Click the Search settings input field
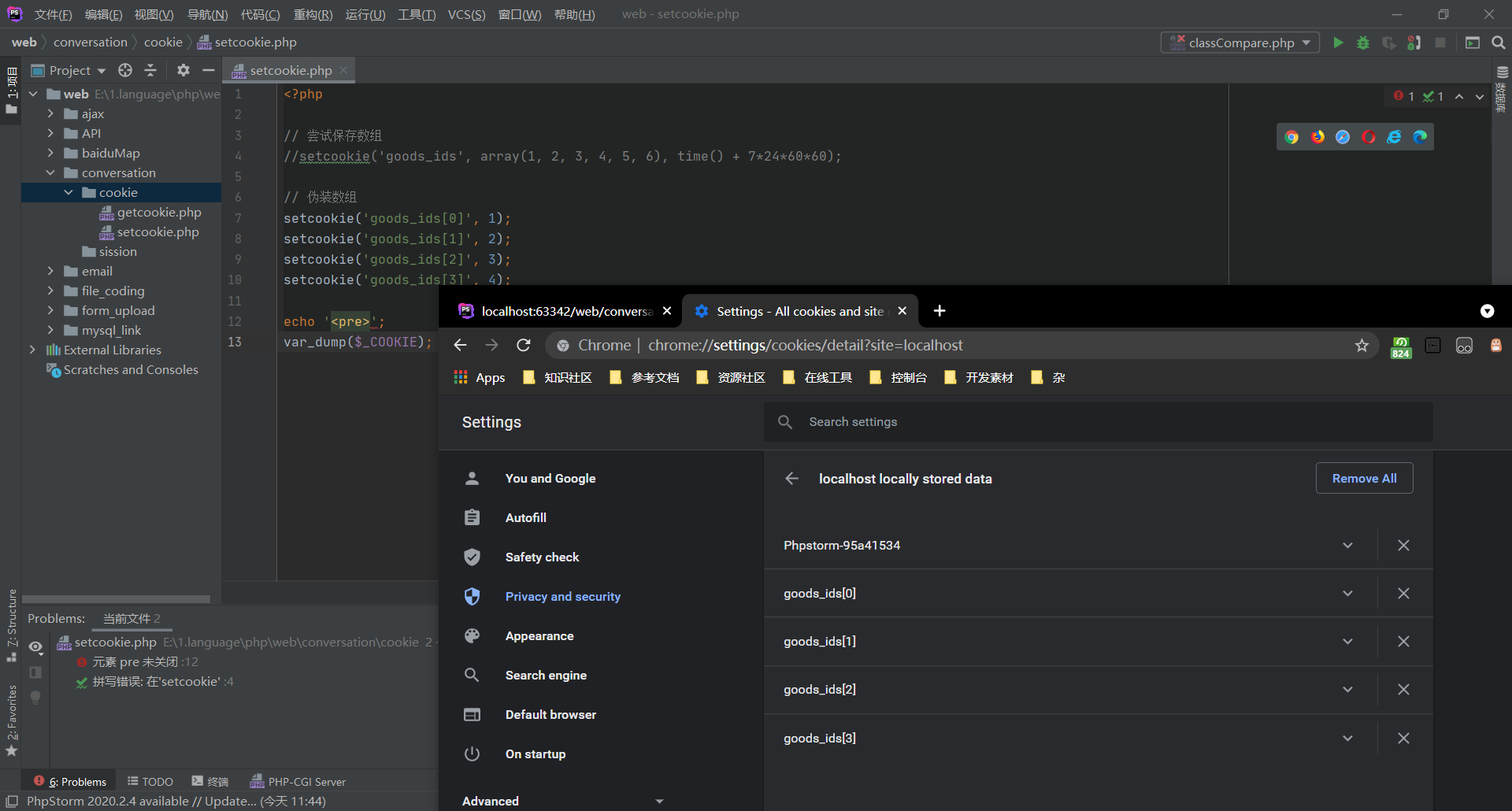 pyautogui.click(x=945, y=422)
